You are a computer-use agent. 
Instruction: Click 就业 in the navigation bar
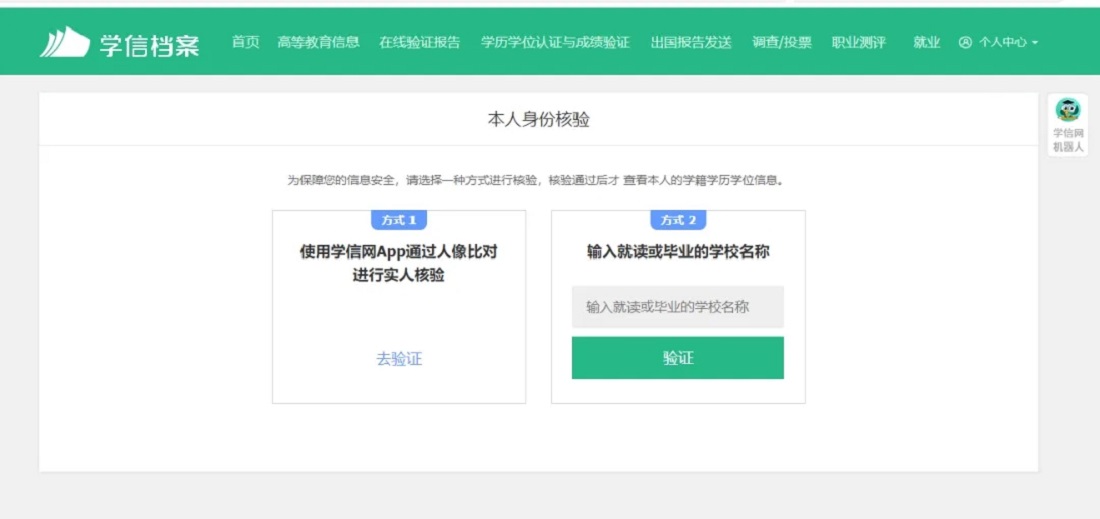pos(926,43)
